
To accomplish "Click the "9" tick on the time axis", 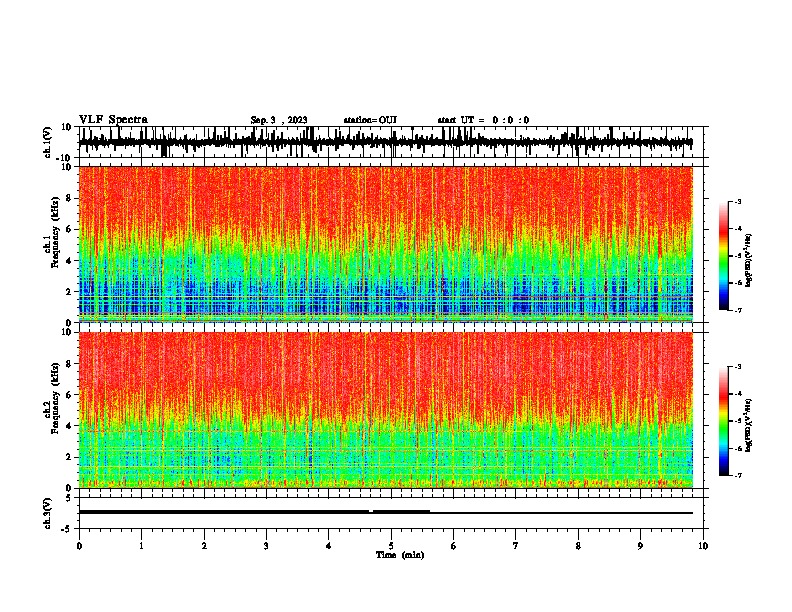I will click(x=640, y=546).
